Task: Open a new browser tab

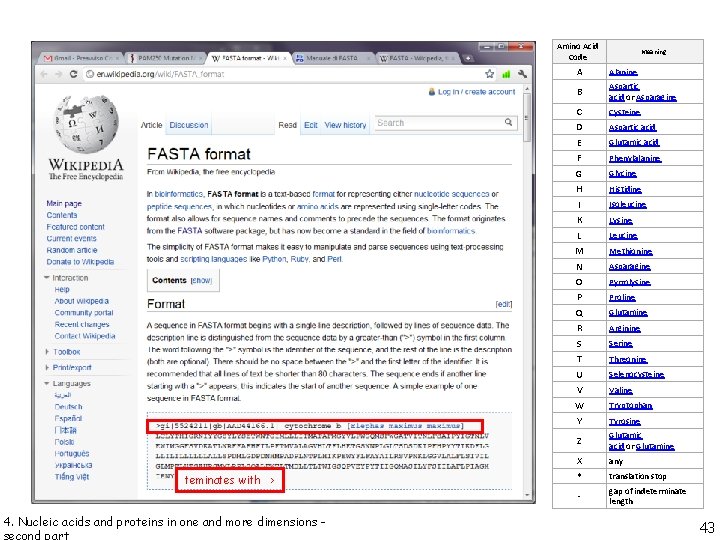Action: click(x=468, y=58)
